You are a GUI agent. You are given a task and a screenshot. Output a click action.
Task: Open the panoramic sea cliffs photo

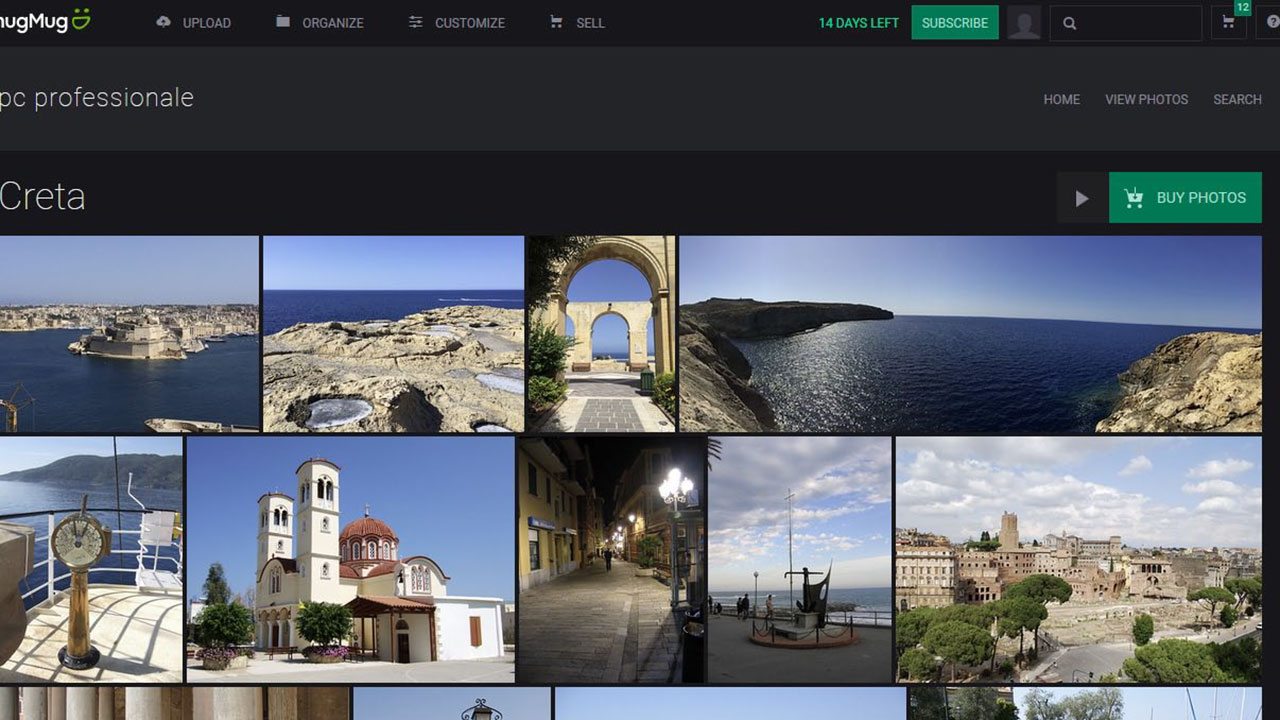[970, 333]
